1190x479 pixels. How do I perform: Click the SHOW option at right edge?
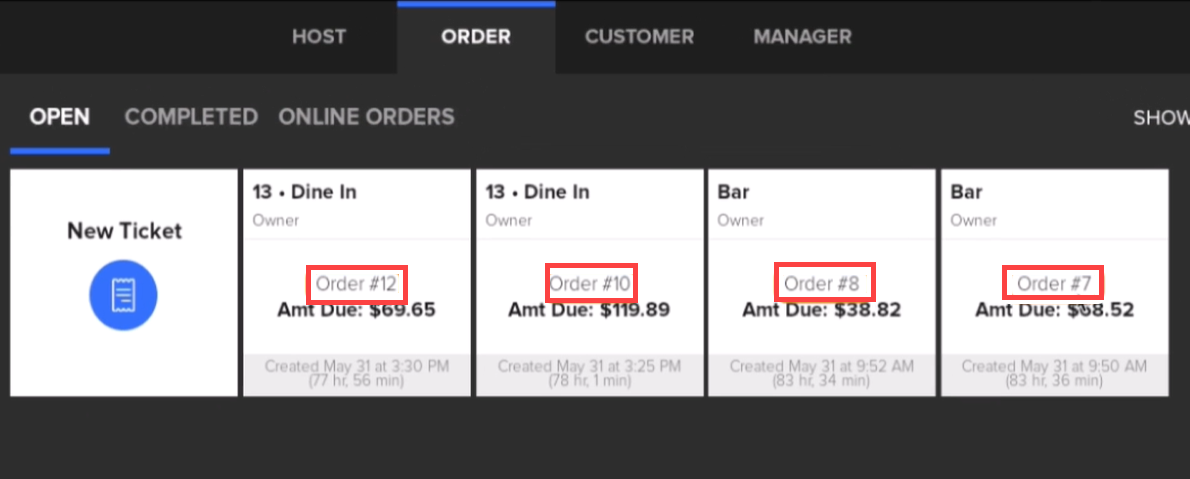click(1161, 118)
